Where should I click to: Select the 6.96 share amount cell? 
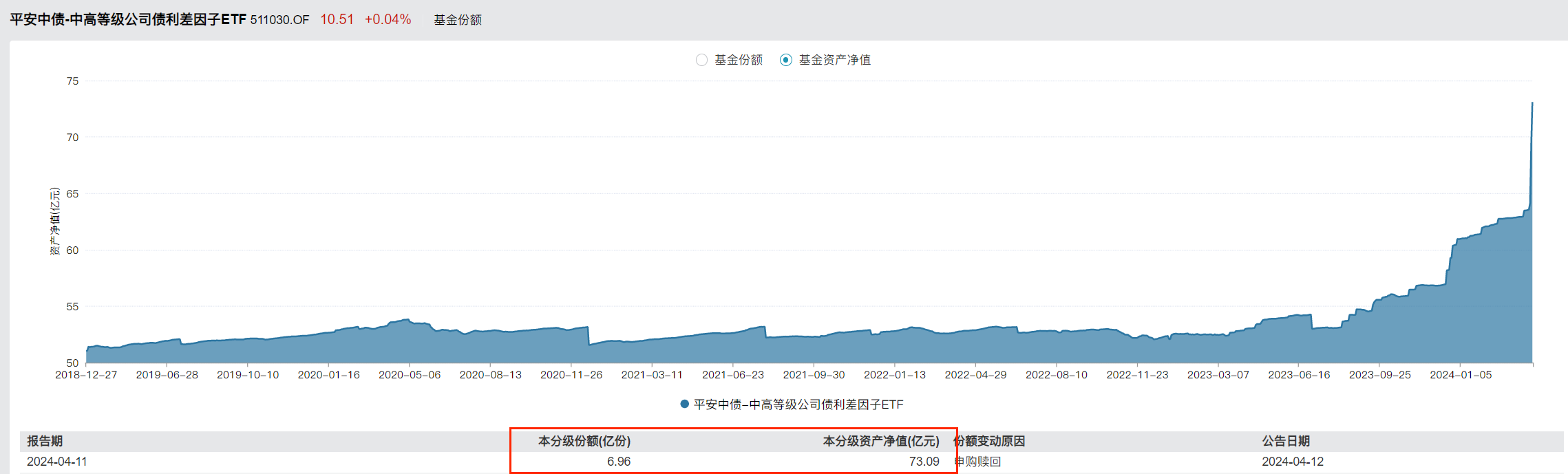tap(618, 462)
